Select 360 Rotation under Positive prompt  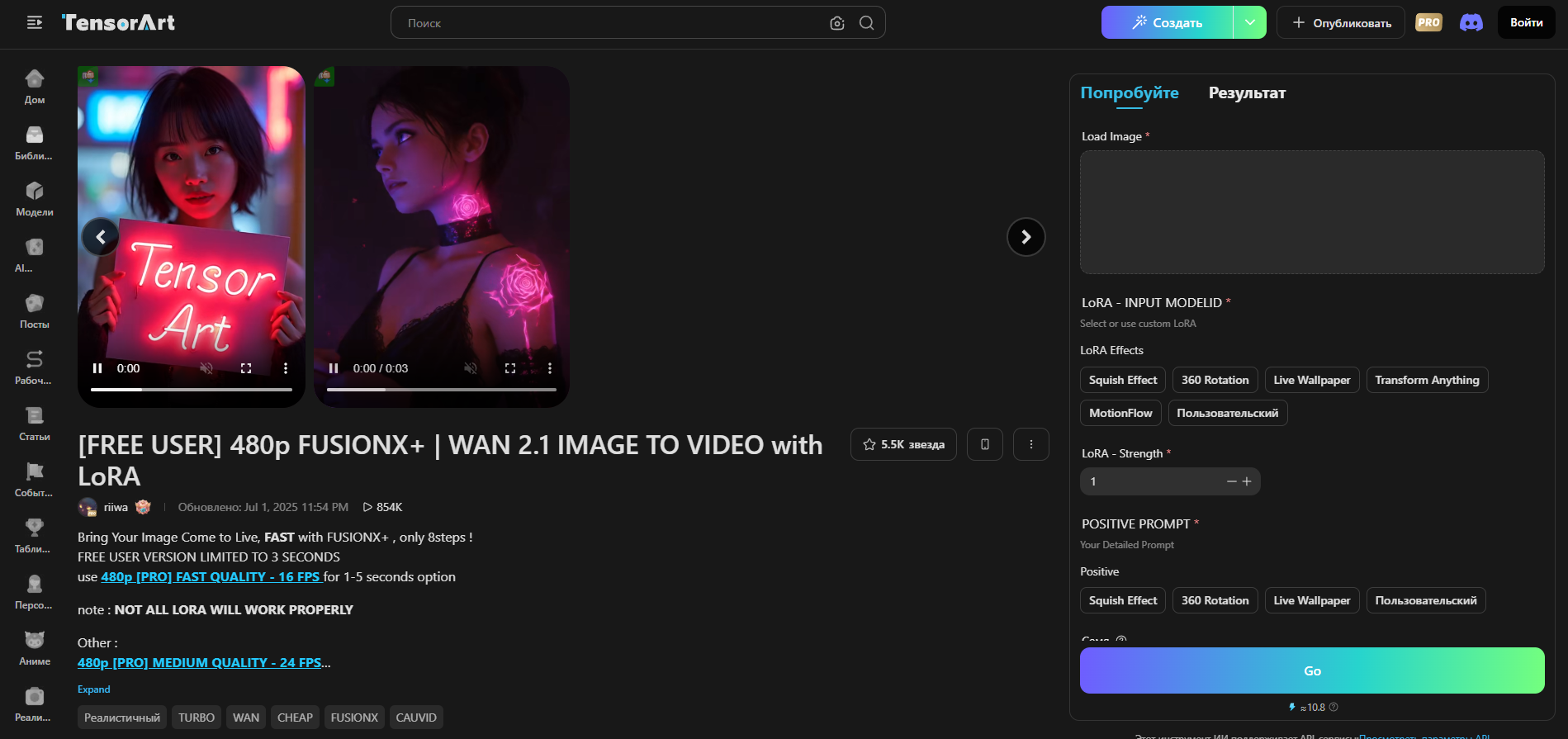1215,600
